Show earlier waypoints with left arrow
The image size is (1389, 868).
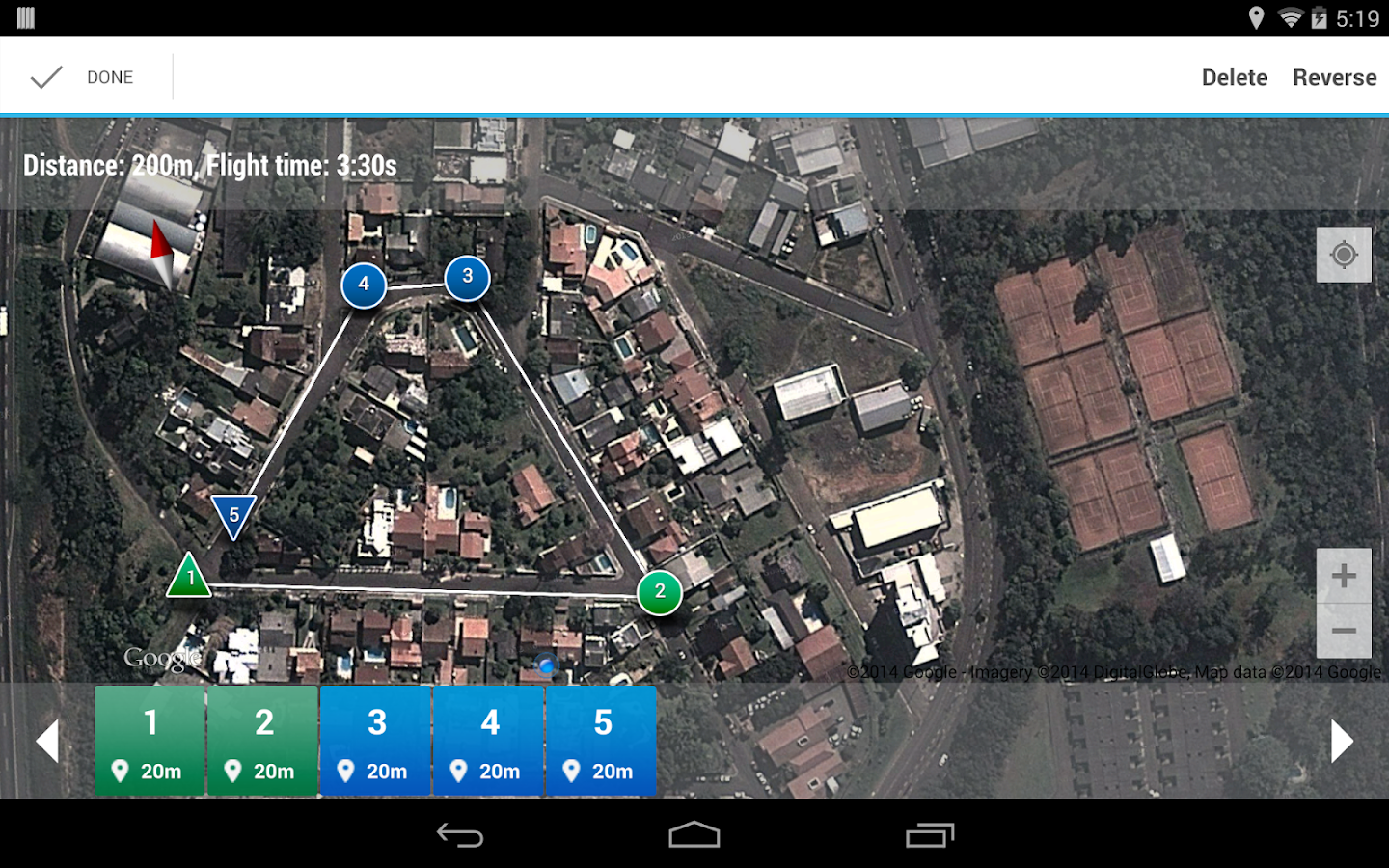tap(47, 741)
